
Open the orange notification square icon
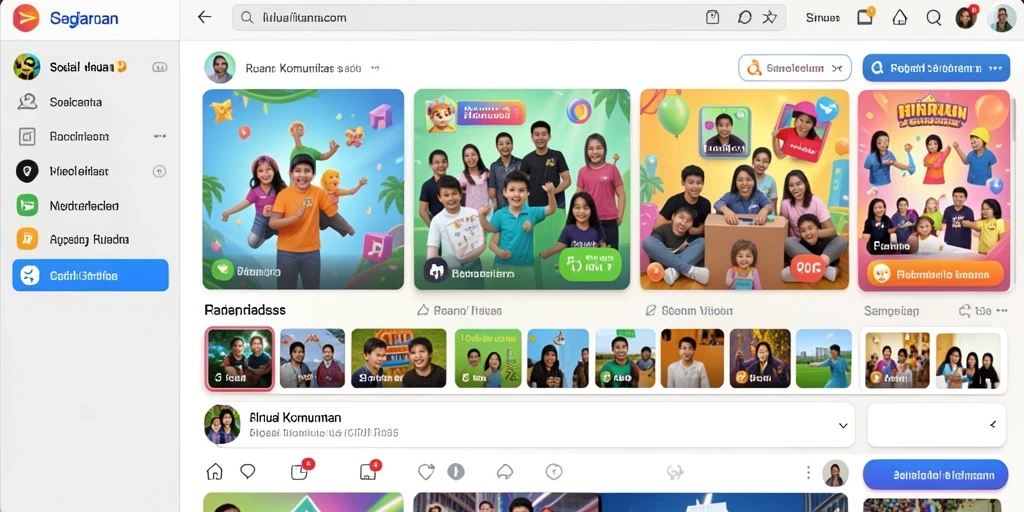pyautogui.click(x=865, y=17)
